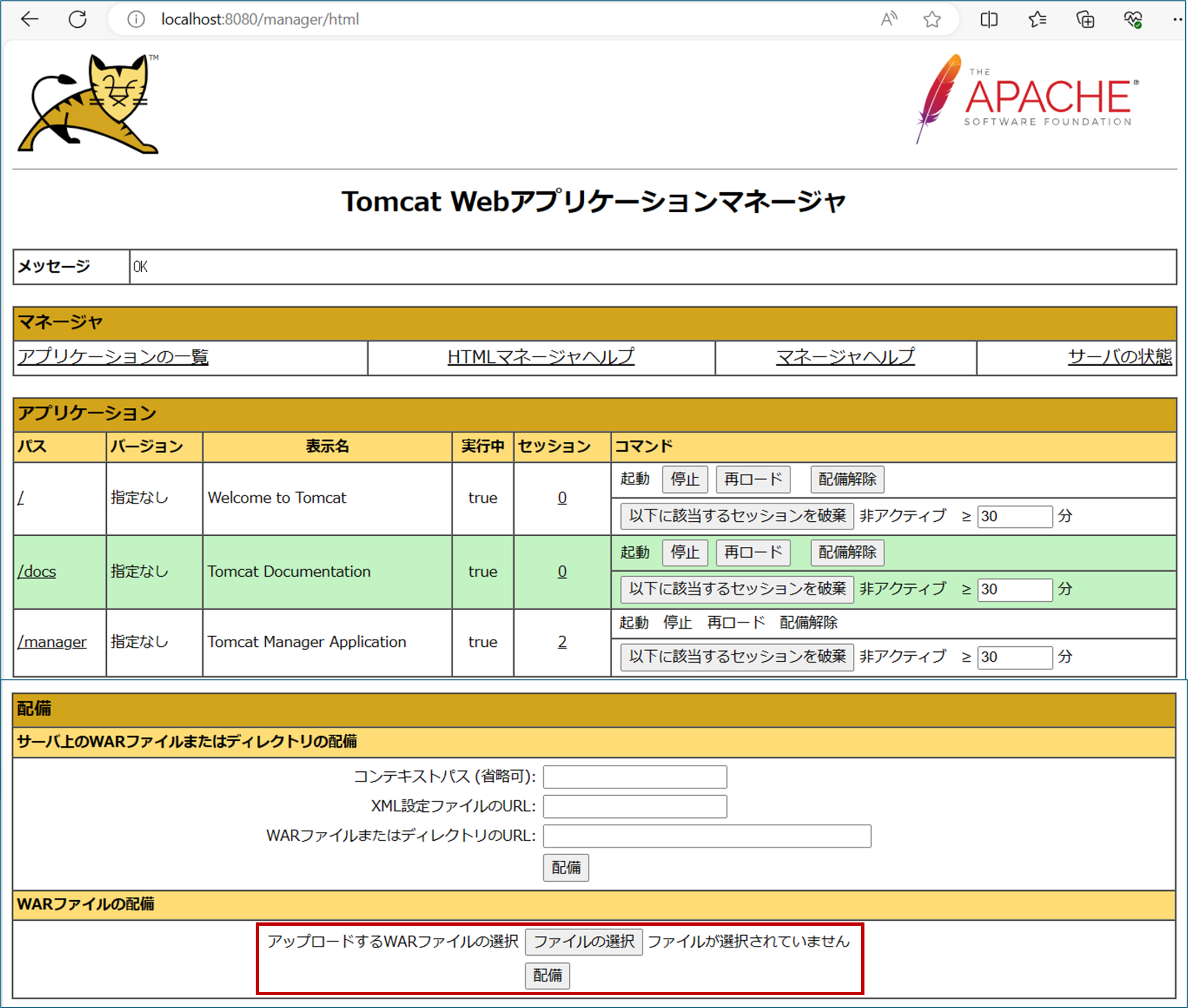The height and width of the screenshot is (1008, 1188).
Task: Open Browser essentials heart icon
Action: point(1132,19)
